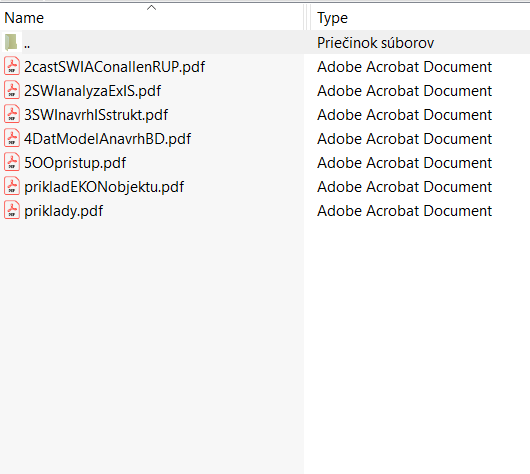Select the 5OOpristup.pdf file name

pyautogui.click(x=75, y=163)
